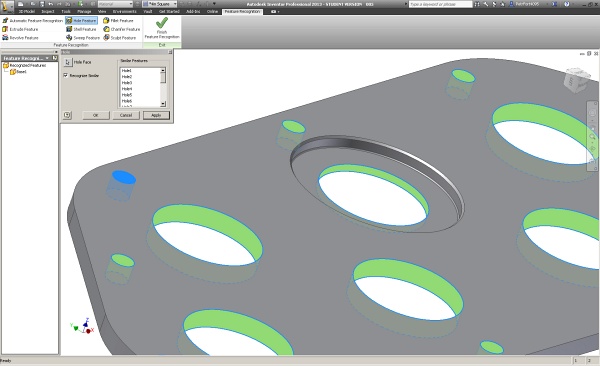Screen dimensions: 600x366
Task: Open the View ribbon tab
Action: tap(102, 11)
